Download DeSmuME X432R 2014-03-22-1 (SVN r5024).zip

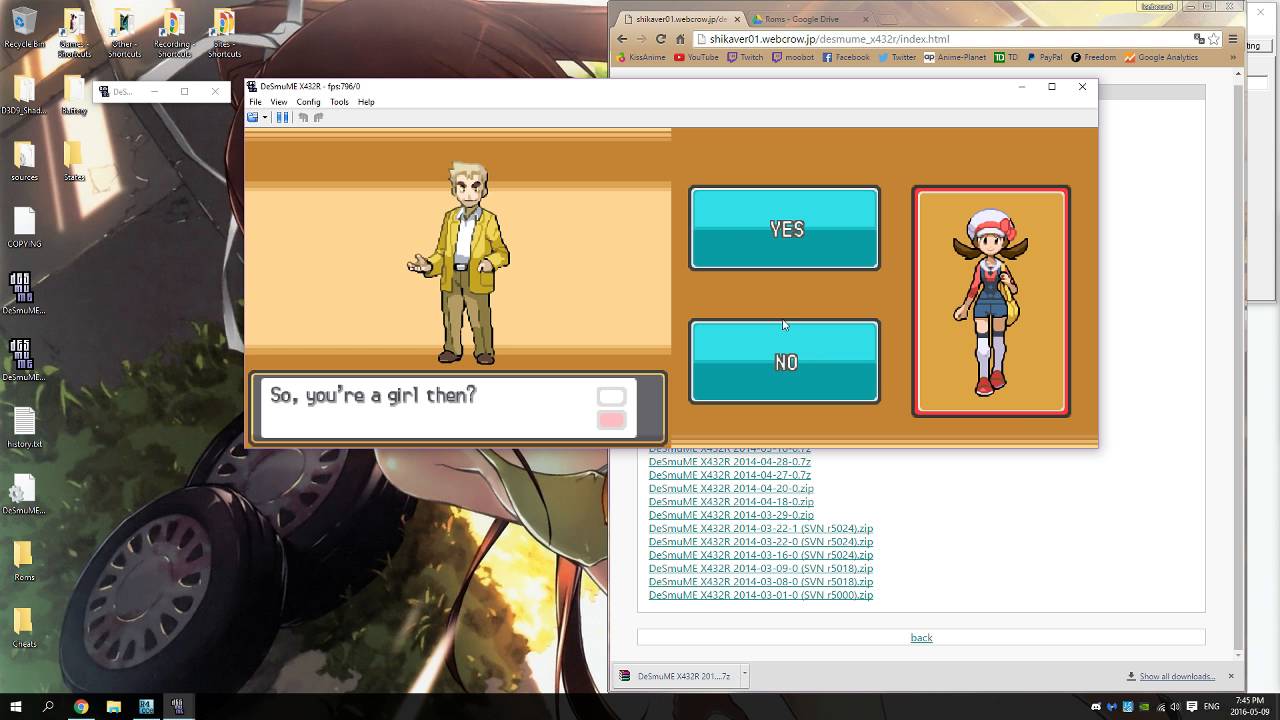coord(761,528)
